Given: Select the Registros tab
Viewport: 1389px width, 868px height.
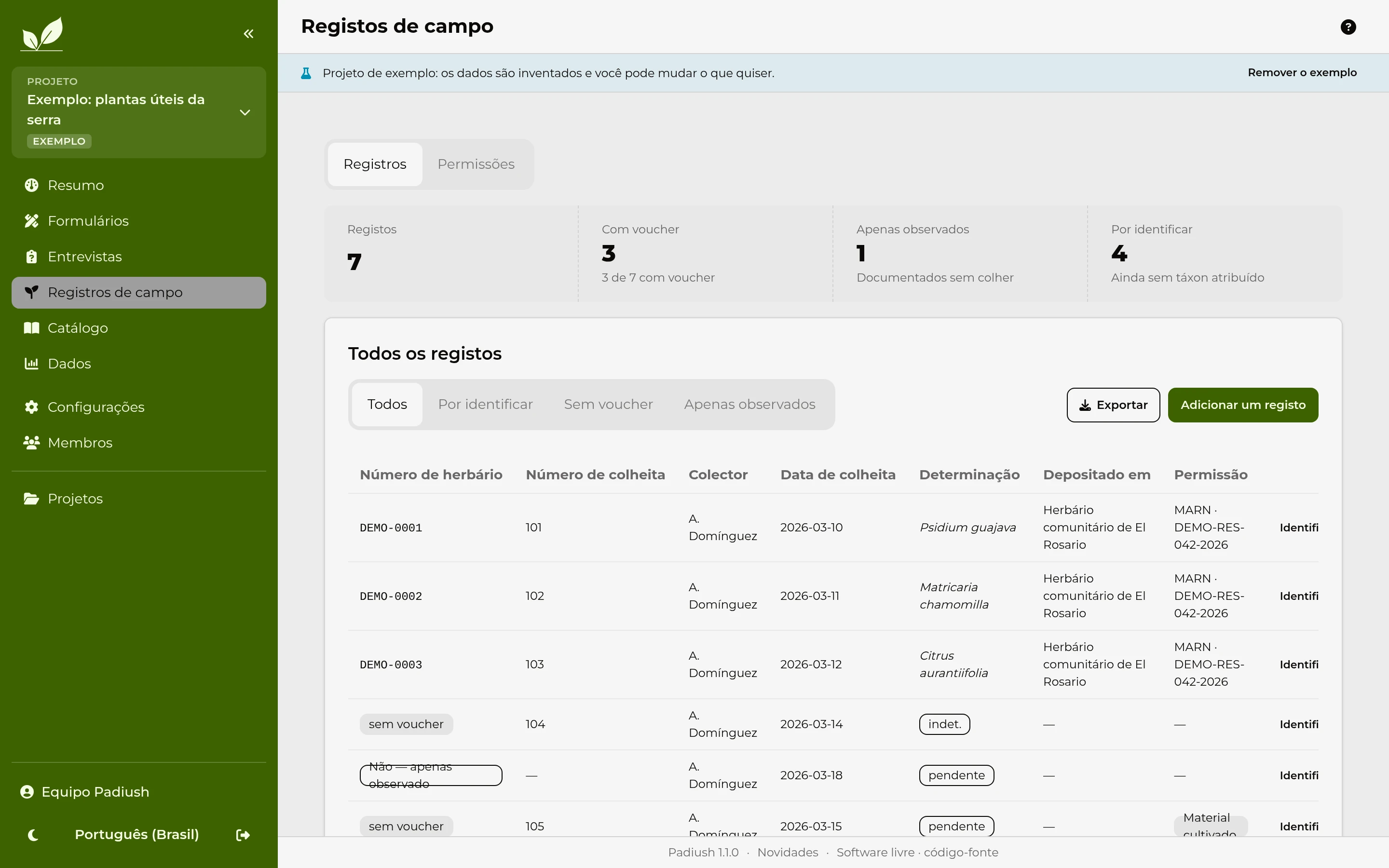Looking at the screenshot, I should coord(375,164).
